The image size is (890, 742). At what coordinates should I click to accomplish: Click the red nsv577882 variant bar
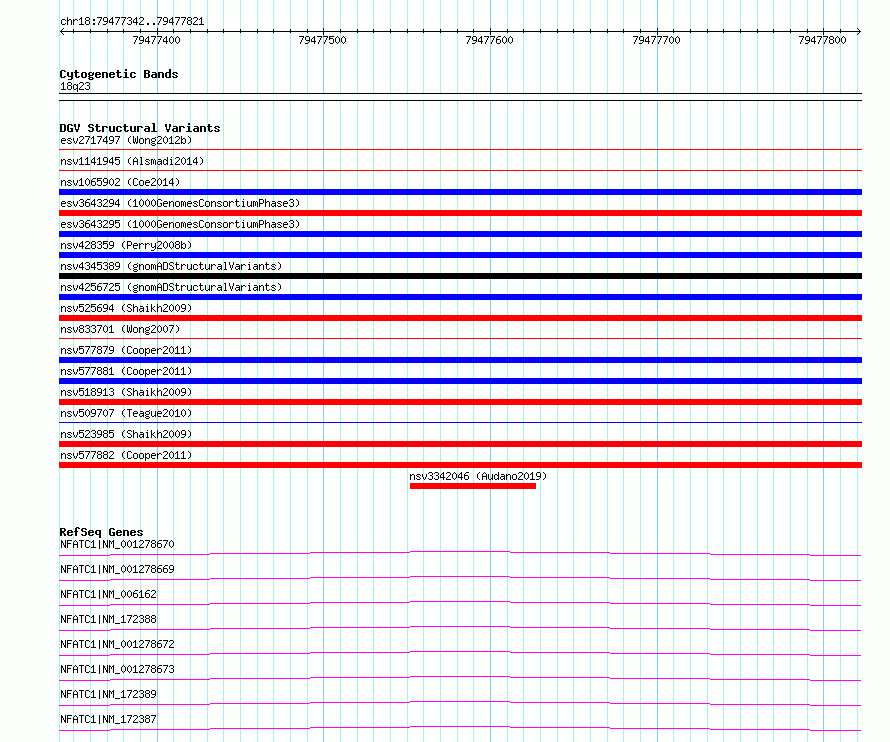pos(460,465)
